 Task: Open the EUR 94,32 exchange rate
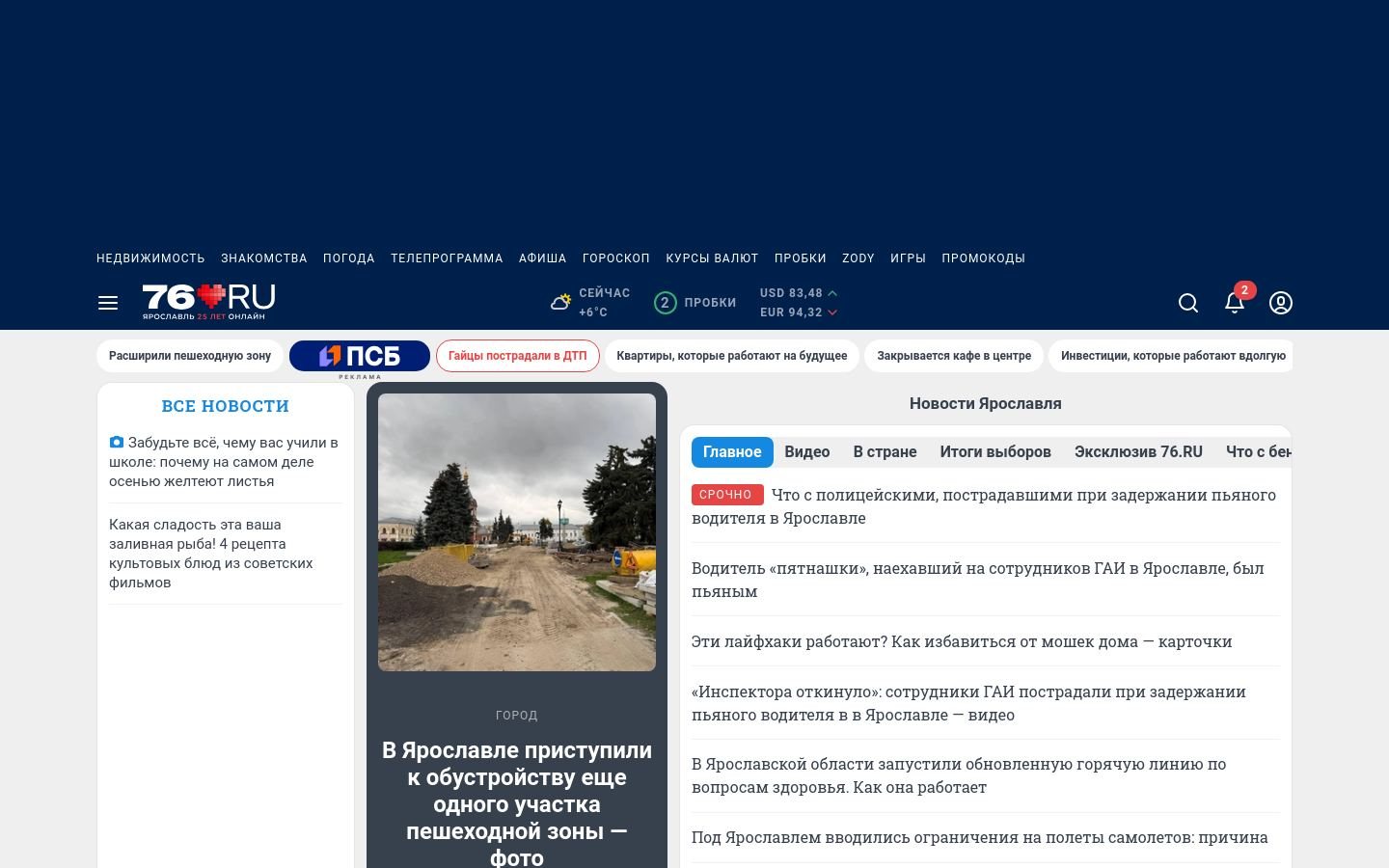point(799,312)
